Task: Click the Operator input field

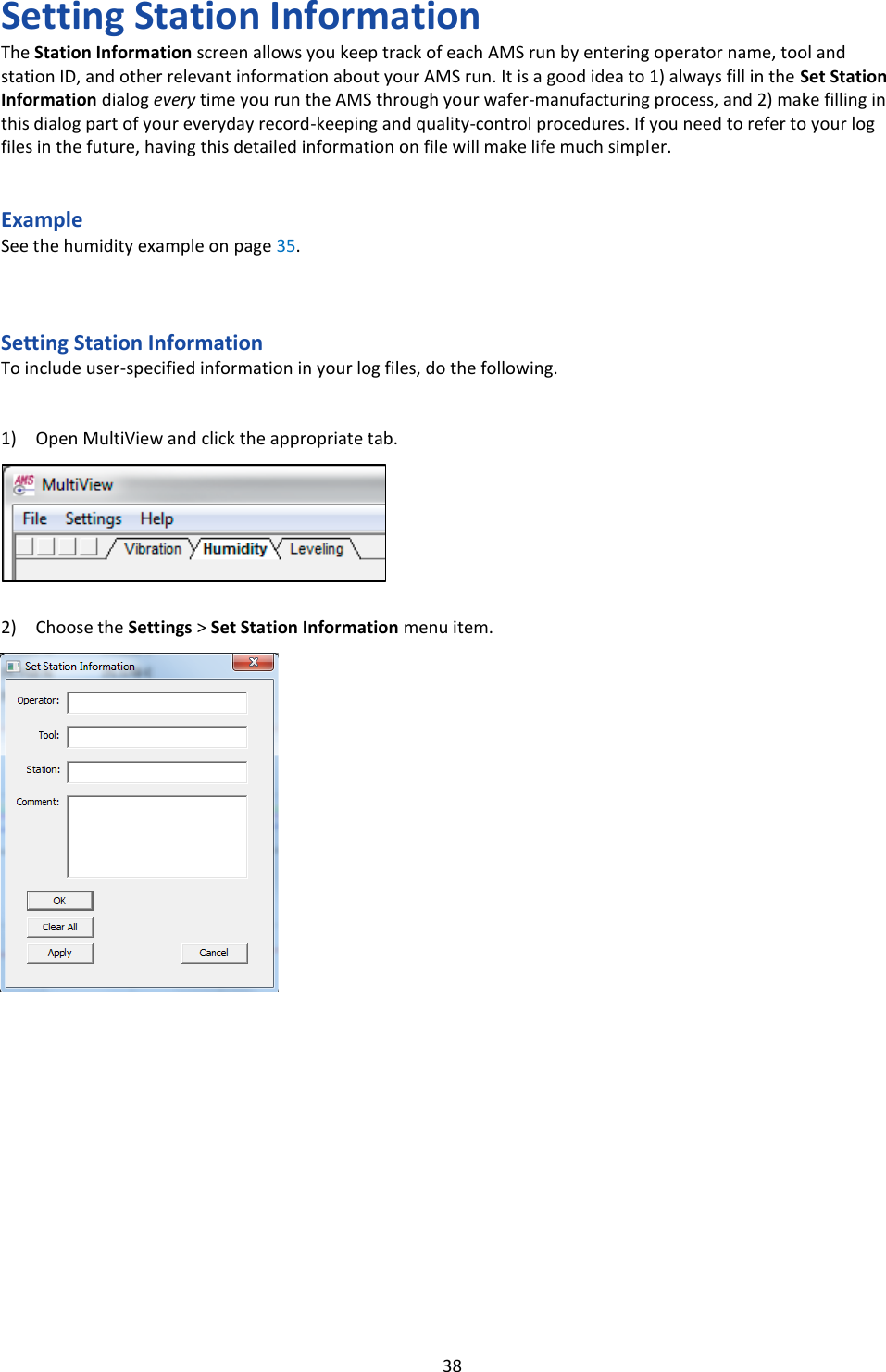Action: (157, 703)
